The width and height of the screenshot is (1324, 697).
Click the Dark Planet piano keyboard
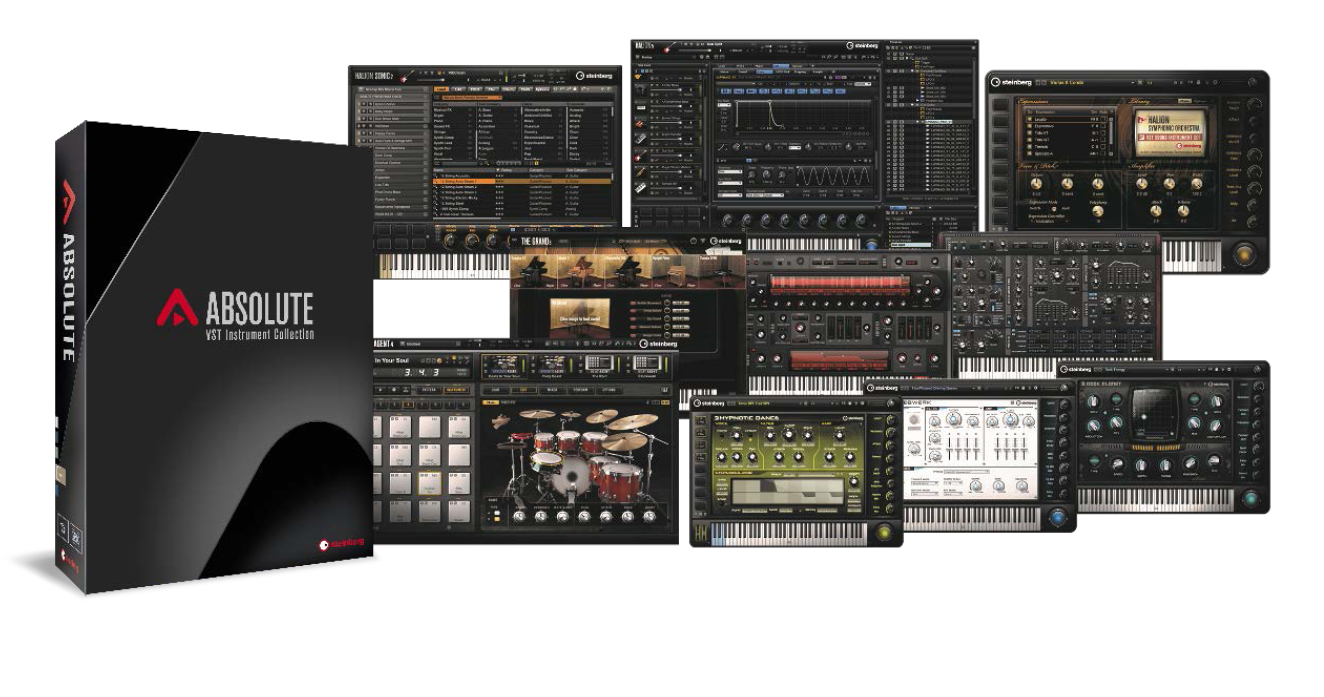point(1158,499)
